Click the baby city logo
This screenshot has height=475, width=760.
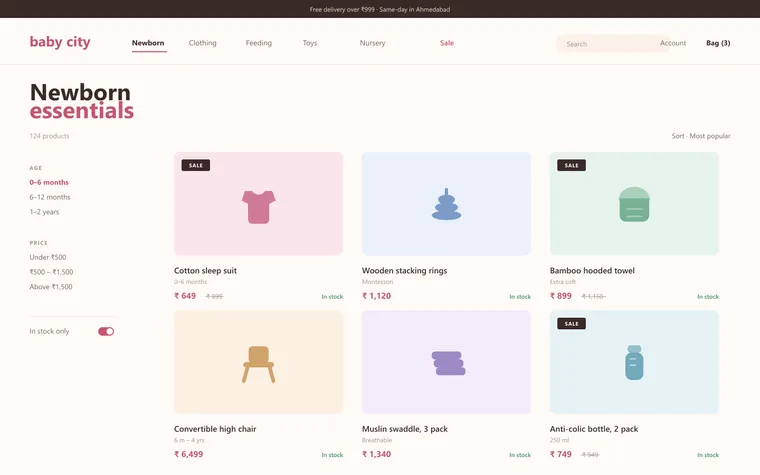tap(60, 42)
